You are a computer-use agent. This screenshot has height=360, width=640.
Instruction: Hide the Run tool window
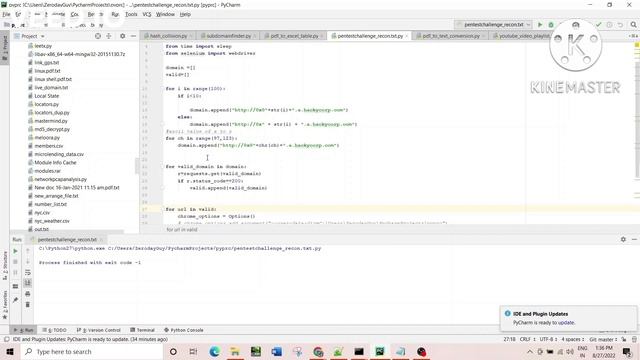634,240
